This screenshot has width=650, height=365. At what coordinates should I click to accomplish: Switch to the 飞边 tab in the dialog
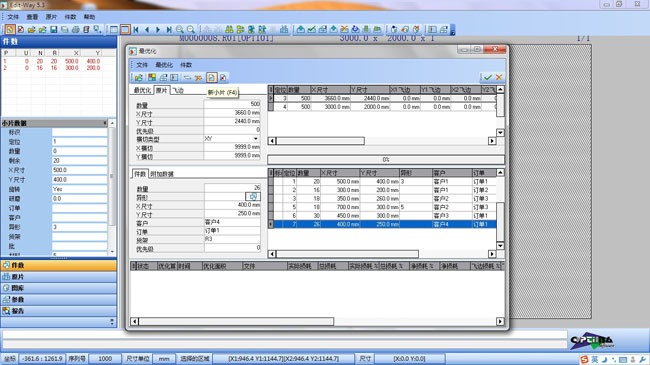[x=178, y=90]
